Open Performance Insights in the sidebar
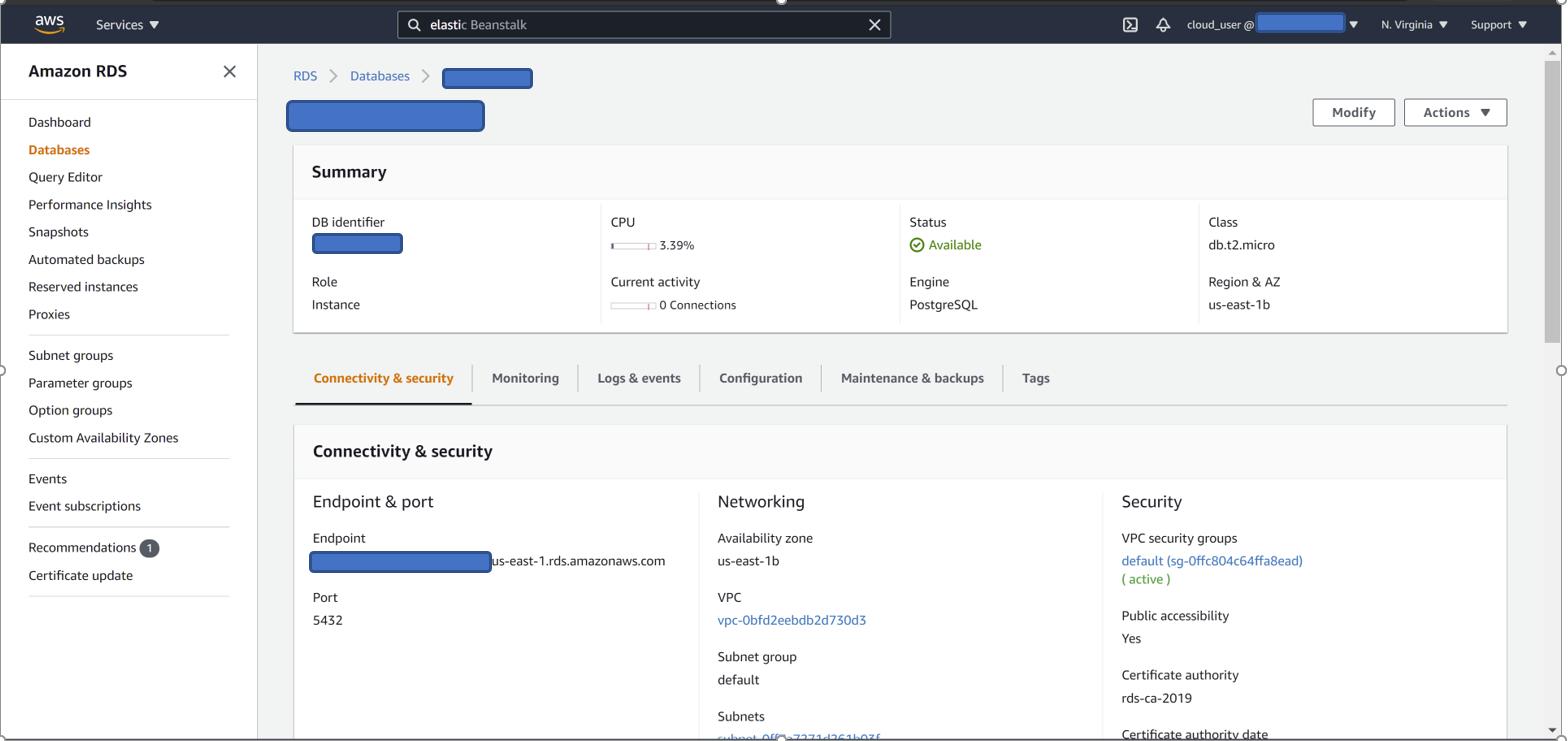The height and width of the screenshot is (741, 1568). (x=90, y=205)
